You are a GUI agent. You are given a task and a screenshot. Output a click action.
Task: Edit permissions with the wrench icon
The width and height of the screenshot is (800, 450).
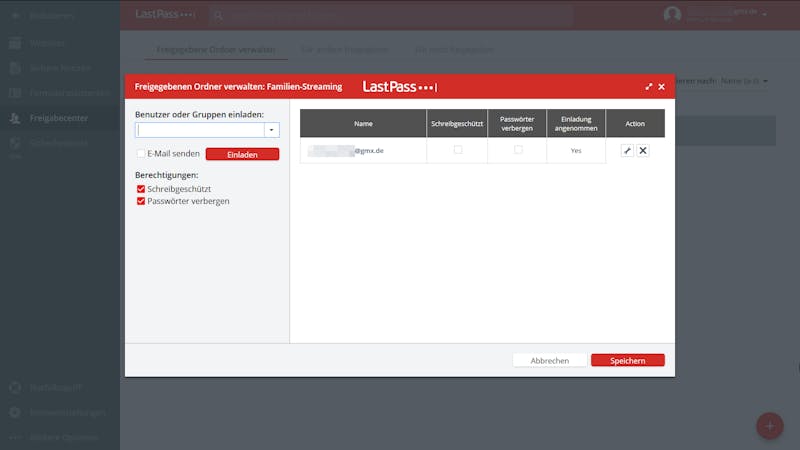point(627,151)
